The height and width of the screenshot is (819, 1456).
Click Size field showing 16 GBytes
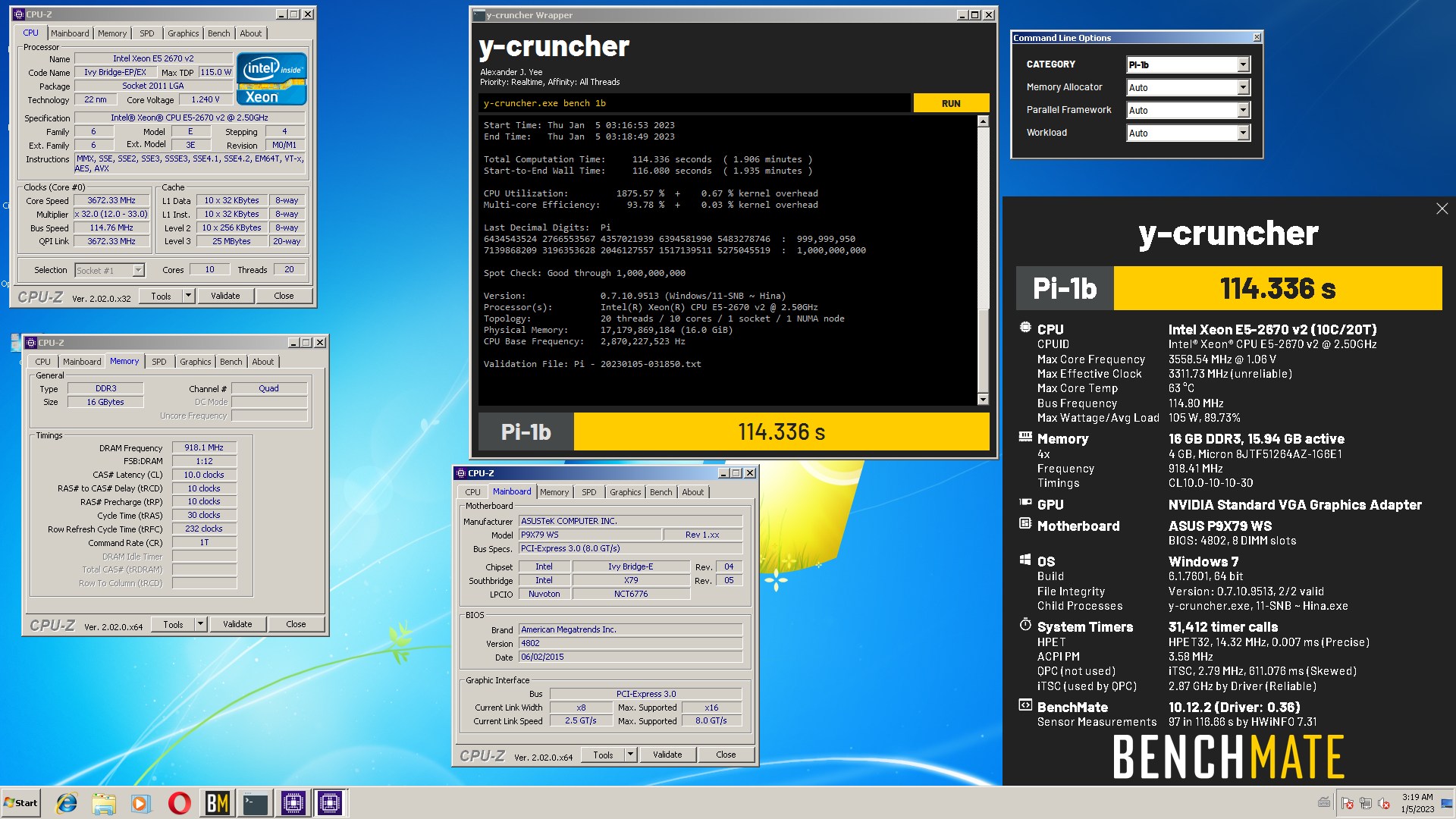pyautogui.click(x=105, y=402)
